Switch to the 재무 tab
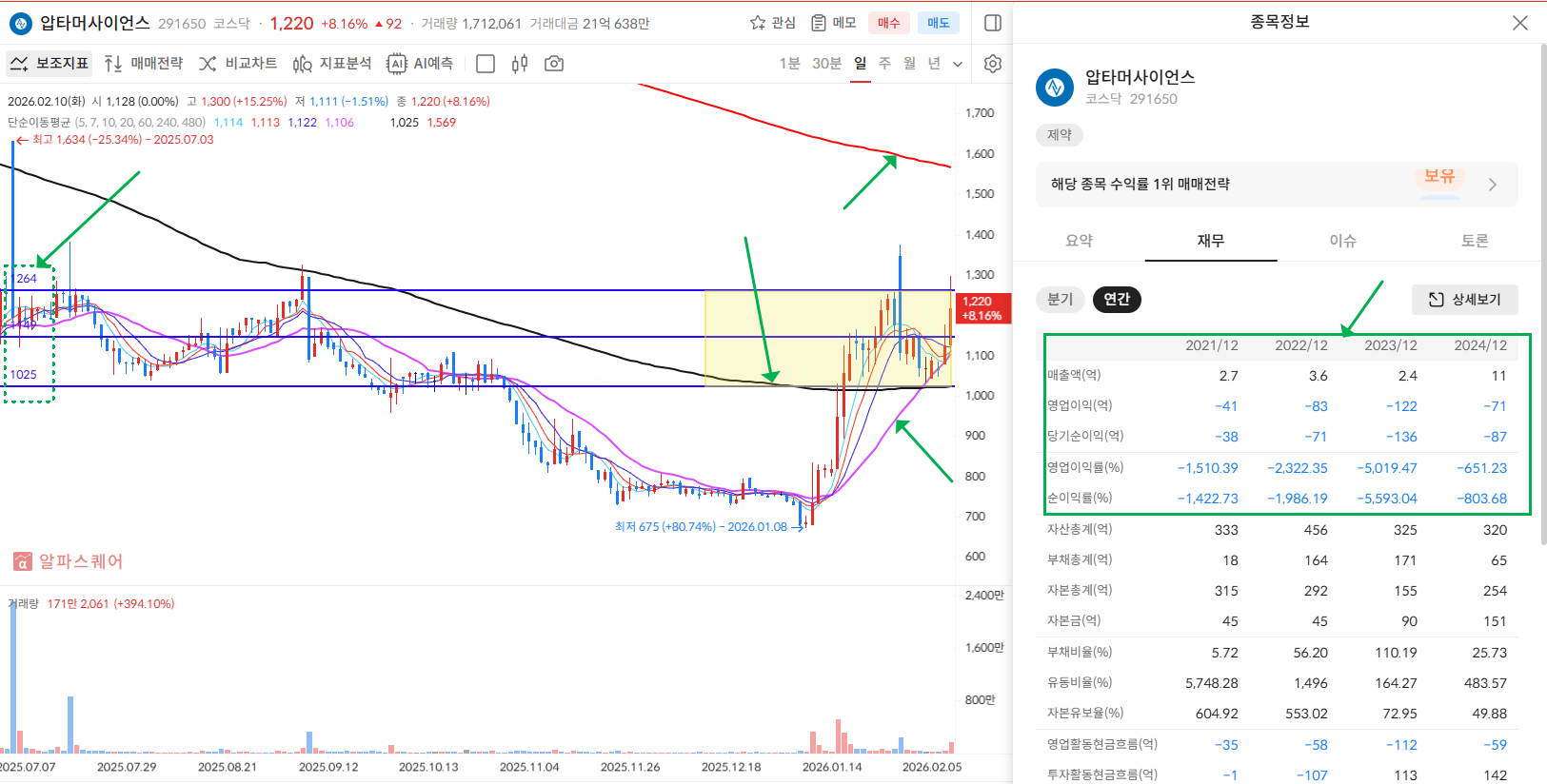Image resolution: width=1547 pixels, height=784 pixels. pos(1211,241)
